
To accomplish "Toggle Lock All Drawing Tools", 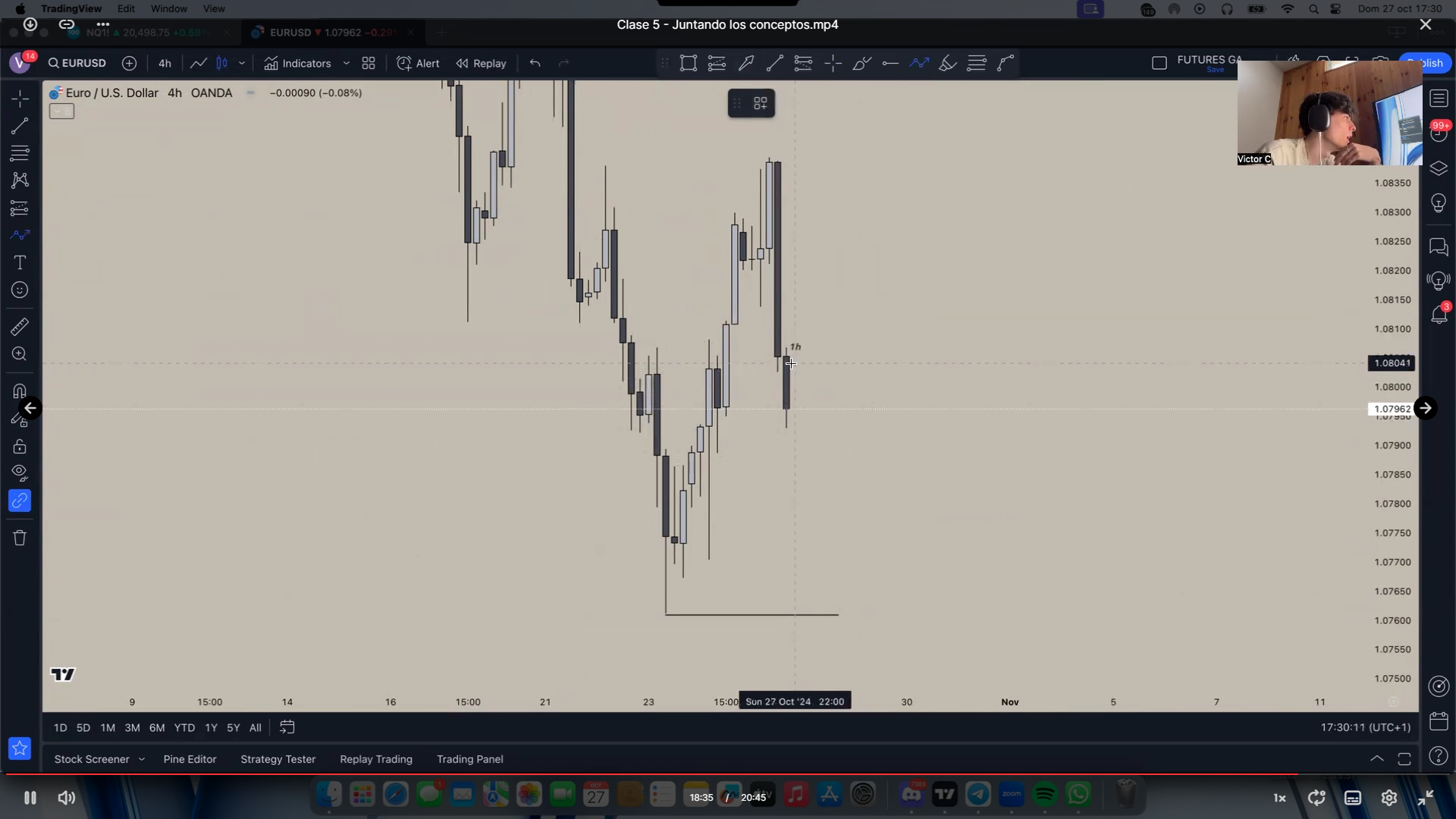I will (20, 446).
